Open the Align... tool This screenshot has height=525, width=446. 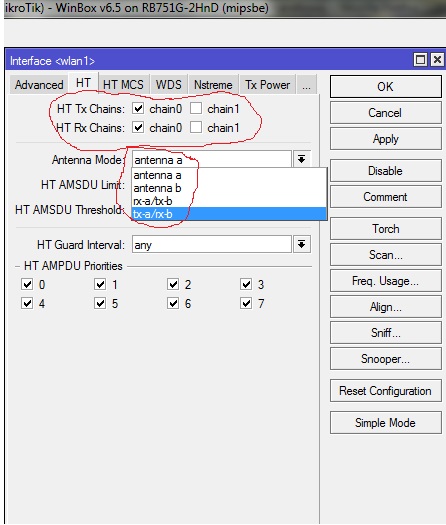click(386, 307)
